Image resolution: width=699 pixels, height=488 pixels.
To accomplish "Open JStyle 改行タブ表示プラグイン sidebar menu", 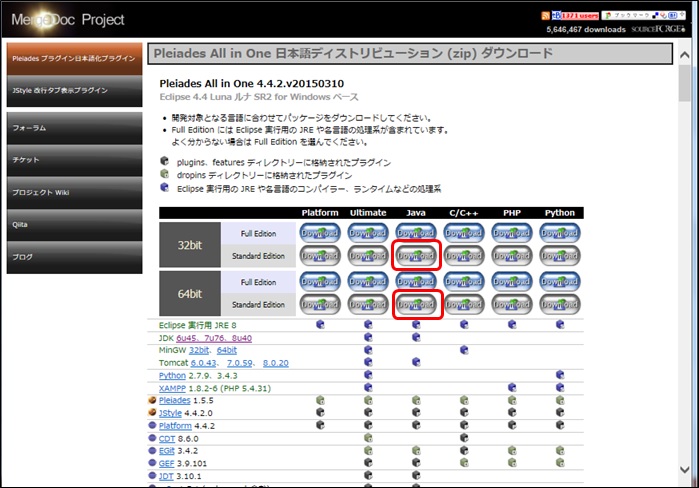I will click(x=74, y=90).
